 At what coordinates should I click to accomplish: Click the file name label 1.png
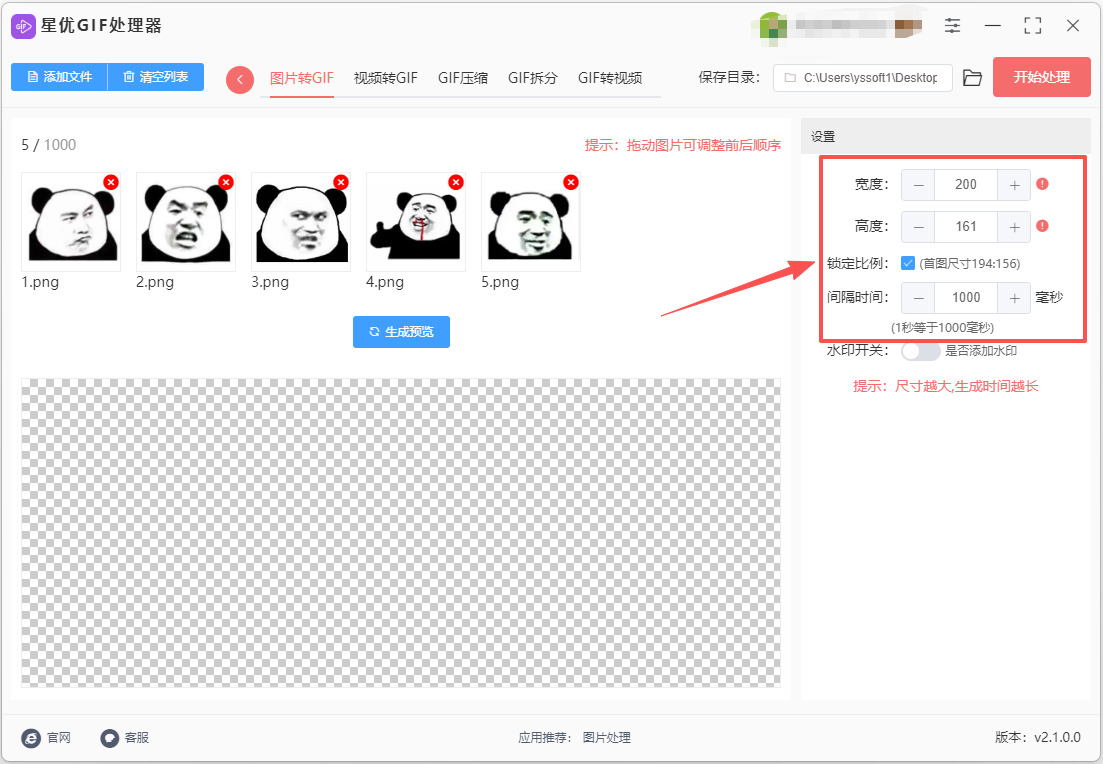pos(40,282)
